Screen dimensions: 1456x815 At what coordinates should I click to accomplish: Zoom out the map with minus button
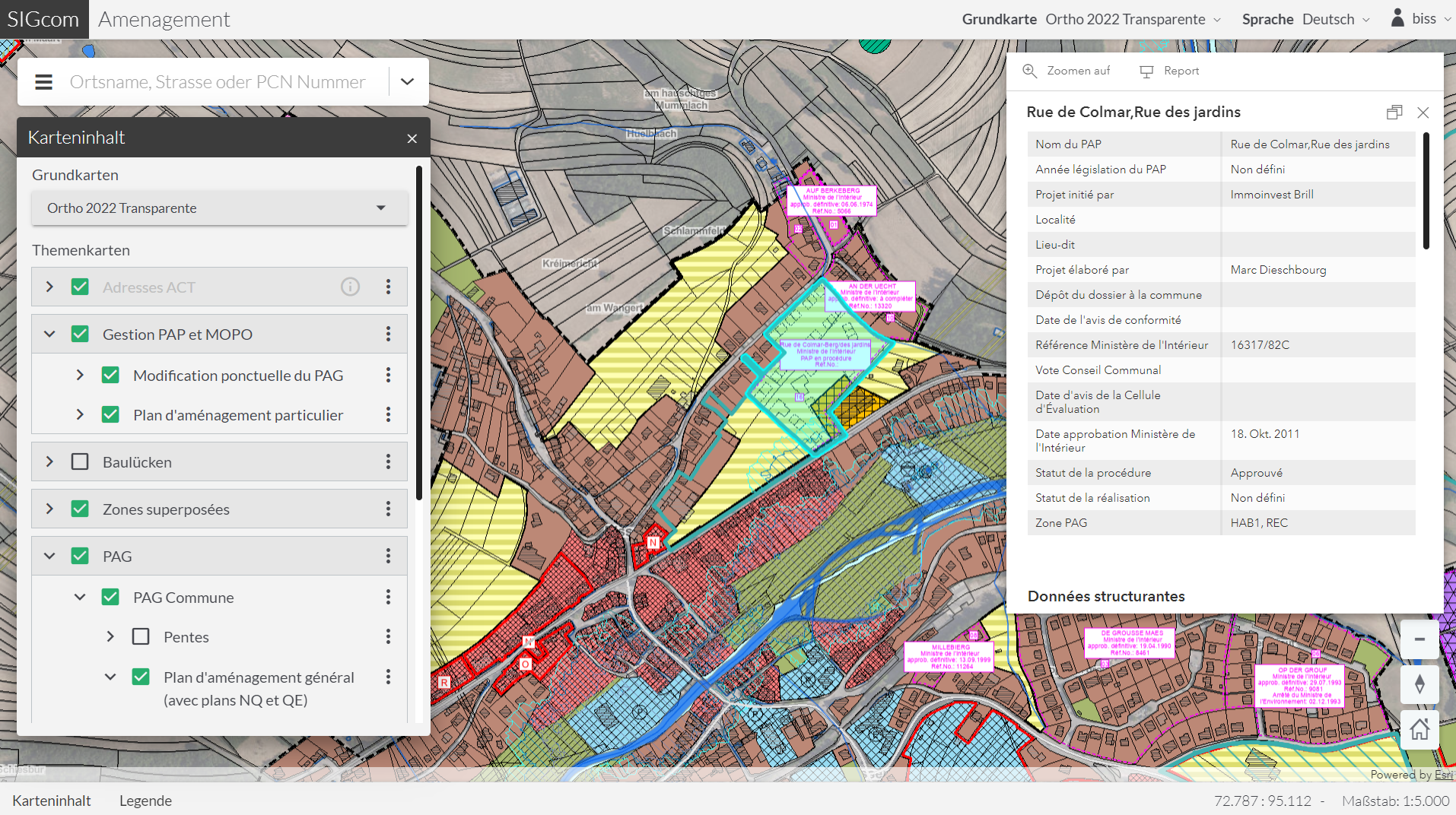point(1419,639)
